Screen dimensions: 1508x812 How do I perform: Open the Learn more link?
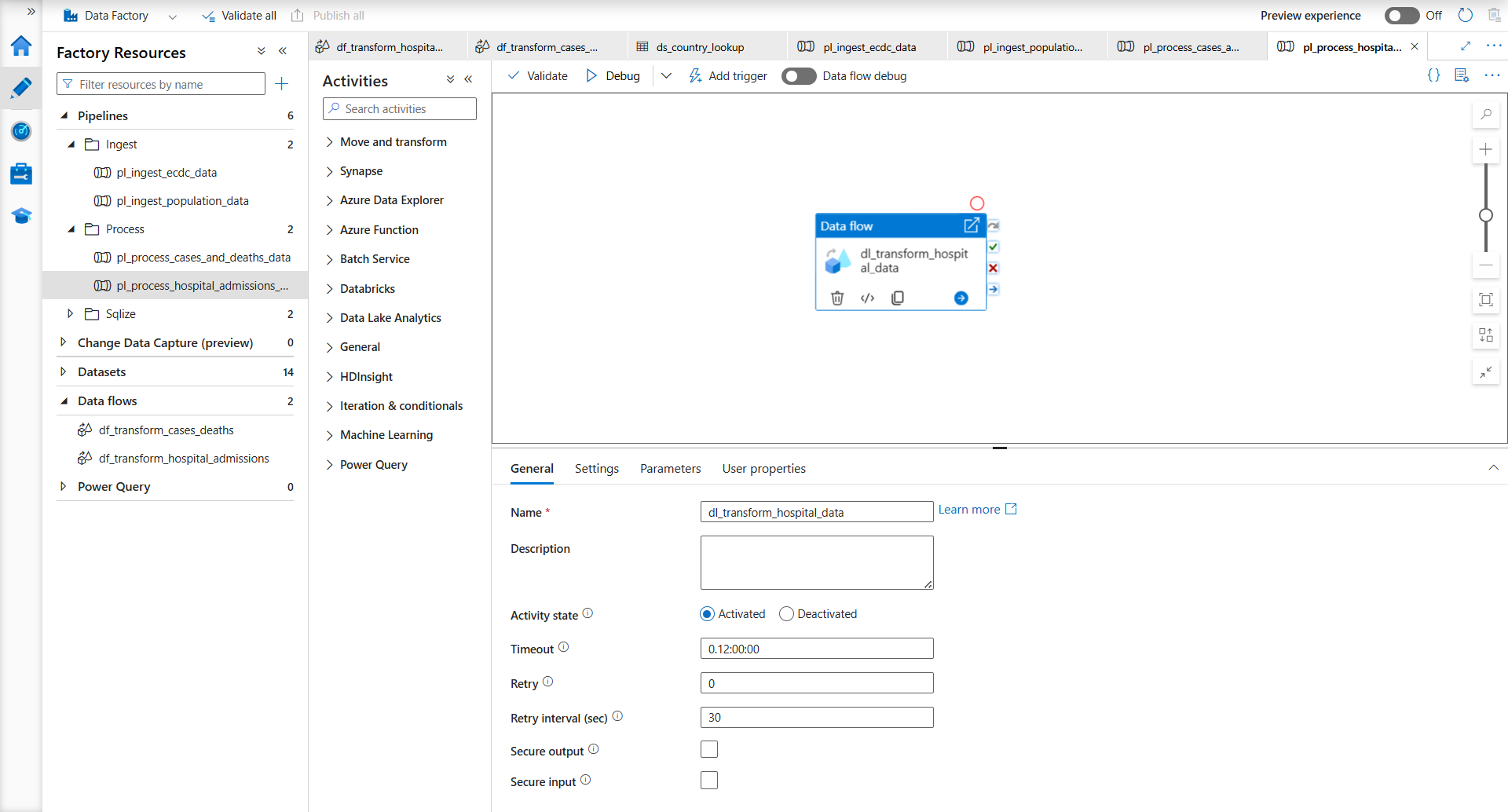(x=977, y=510)
